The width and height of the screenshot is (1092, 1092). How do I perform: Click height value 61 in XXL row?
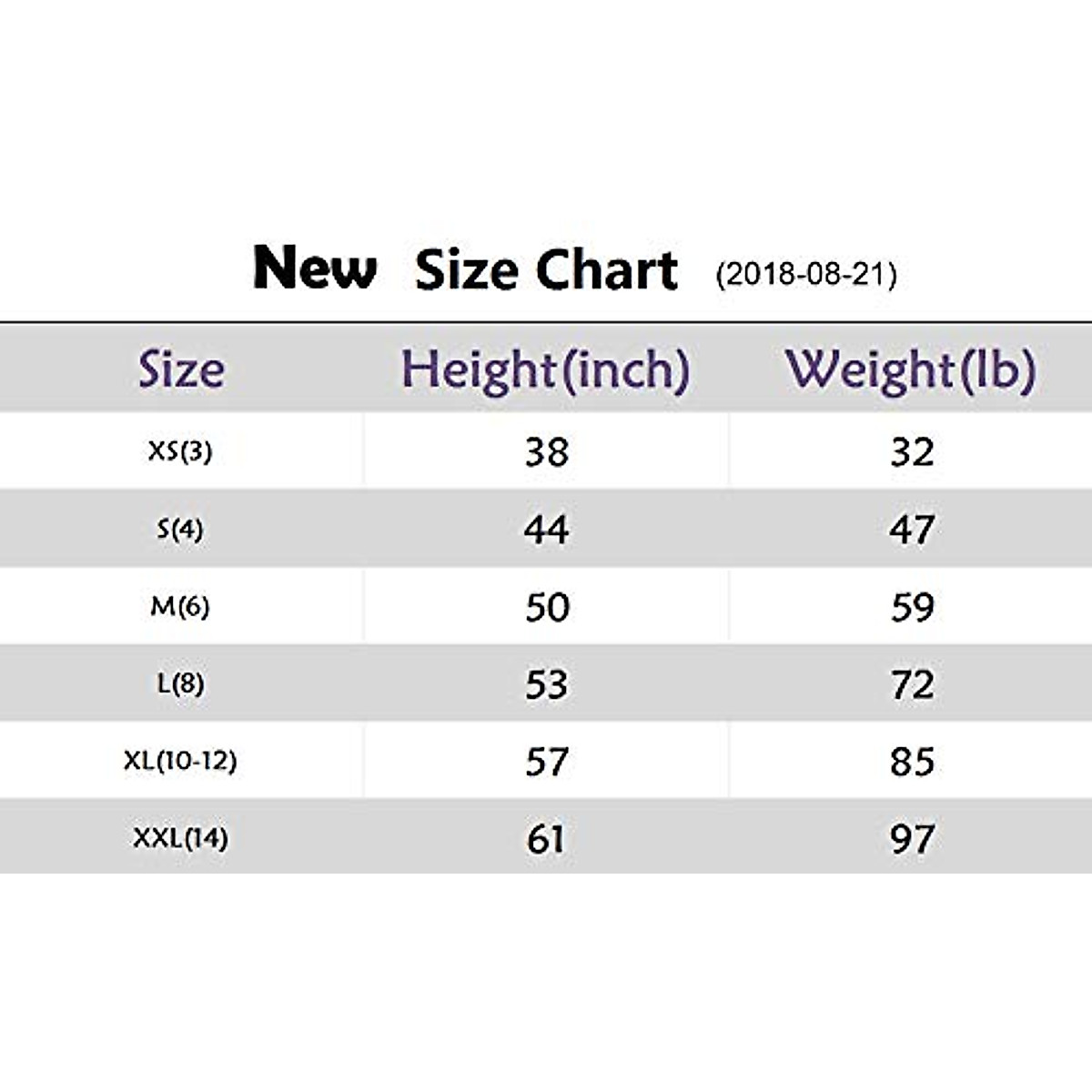pos(546,839)
